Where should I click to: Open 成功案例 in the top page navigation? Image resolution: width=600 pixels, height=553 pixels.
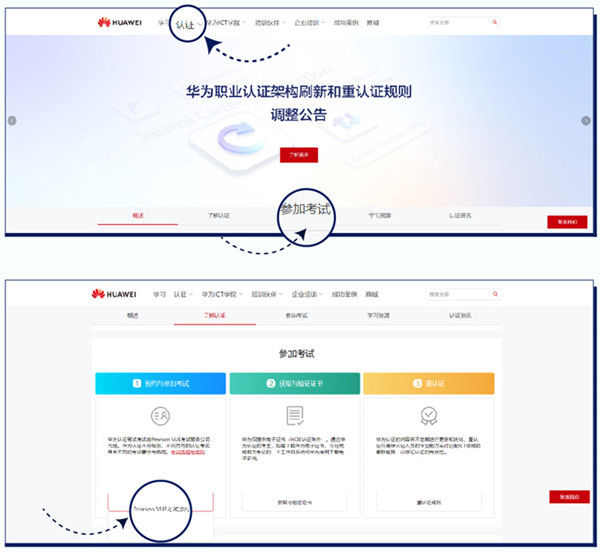346,23
